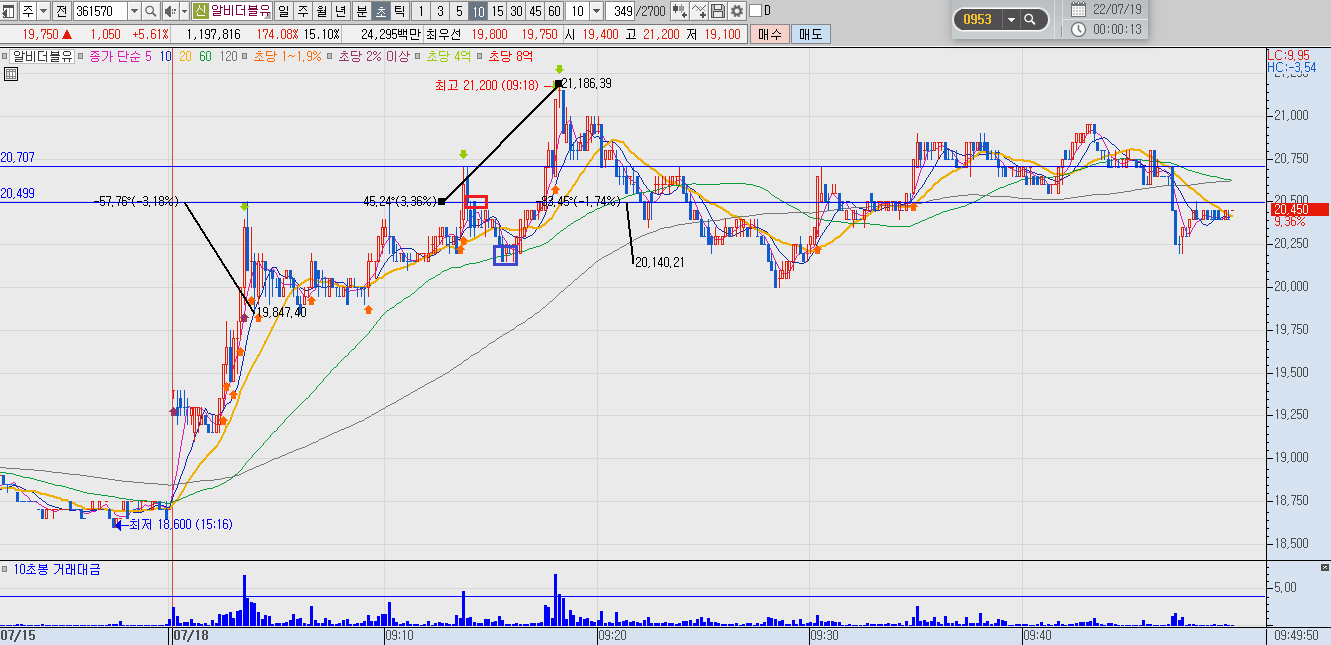Click the stock code search magnifier icon
1331x645 pixels.
tap(150, 11)
